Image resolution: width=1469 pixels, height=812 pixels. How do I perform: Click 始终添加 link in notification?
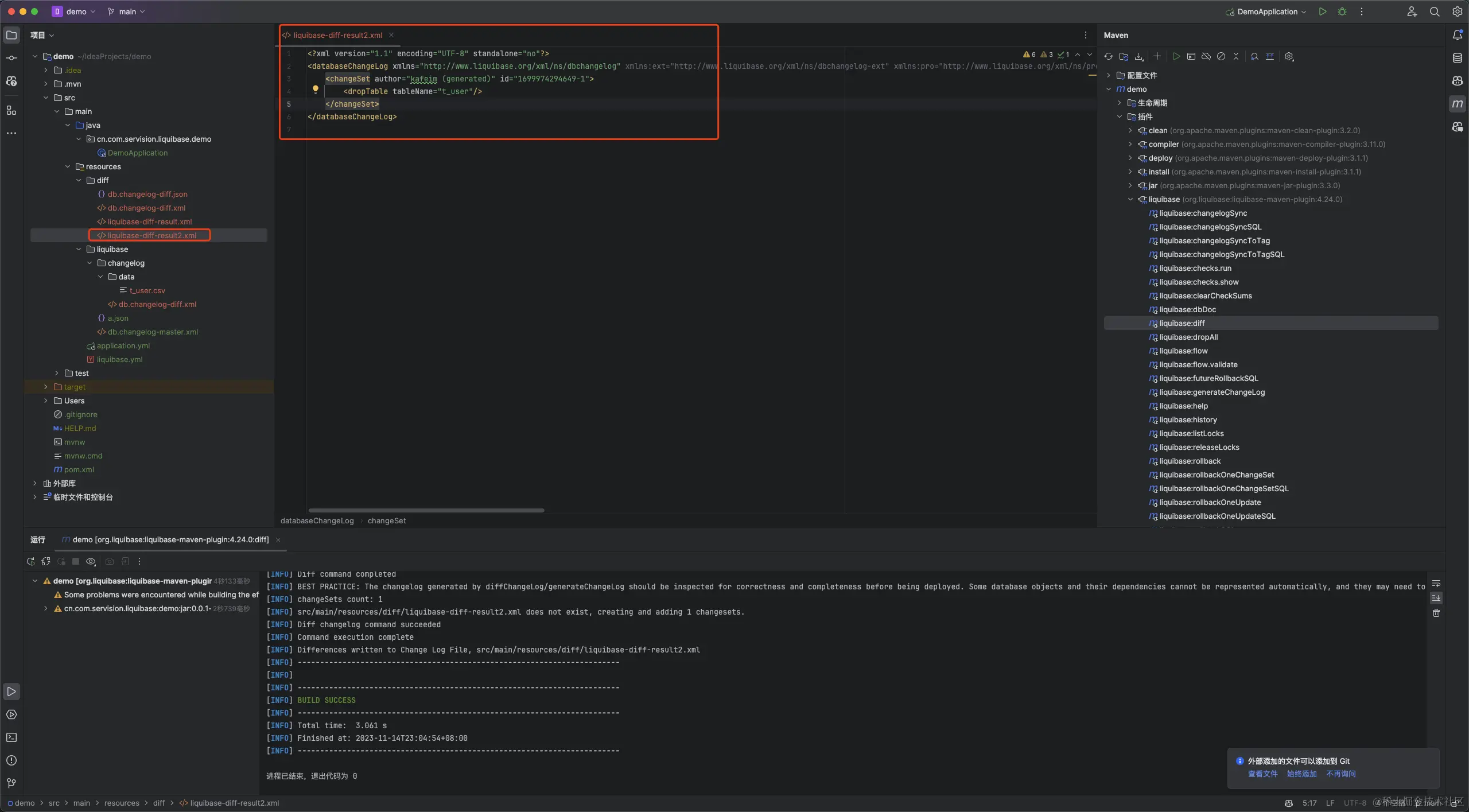pyautogui.click(x=1301, y=774)
